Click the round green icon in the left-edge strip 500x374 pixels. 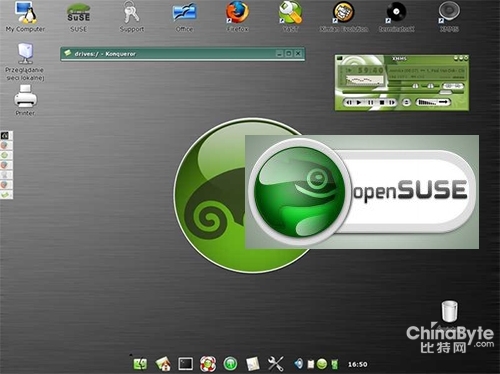pyautogui.click(x=5, y=155)
